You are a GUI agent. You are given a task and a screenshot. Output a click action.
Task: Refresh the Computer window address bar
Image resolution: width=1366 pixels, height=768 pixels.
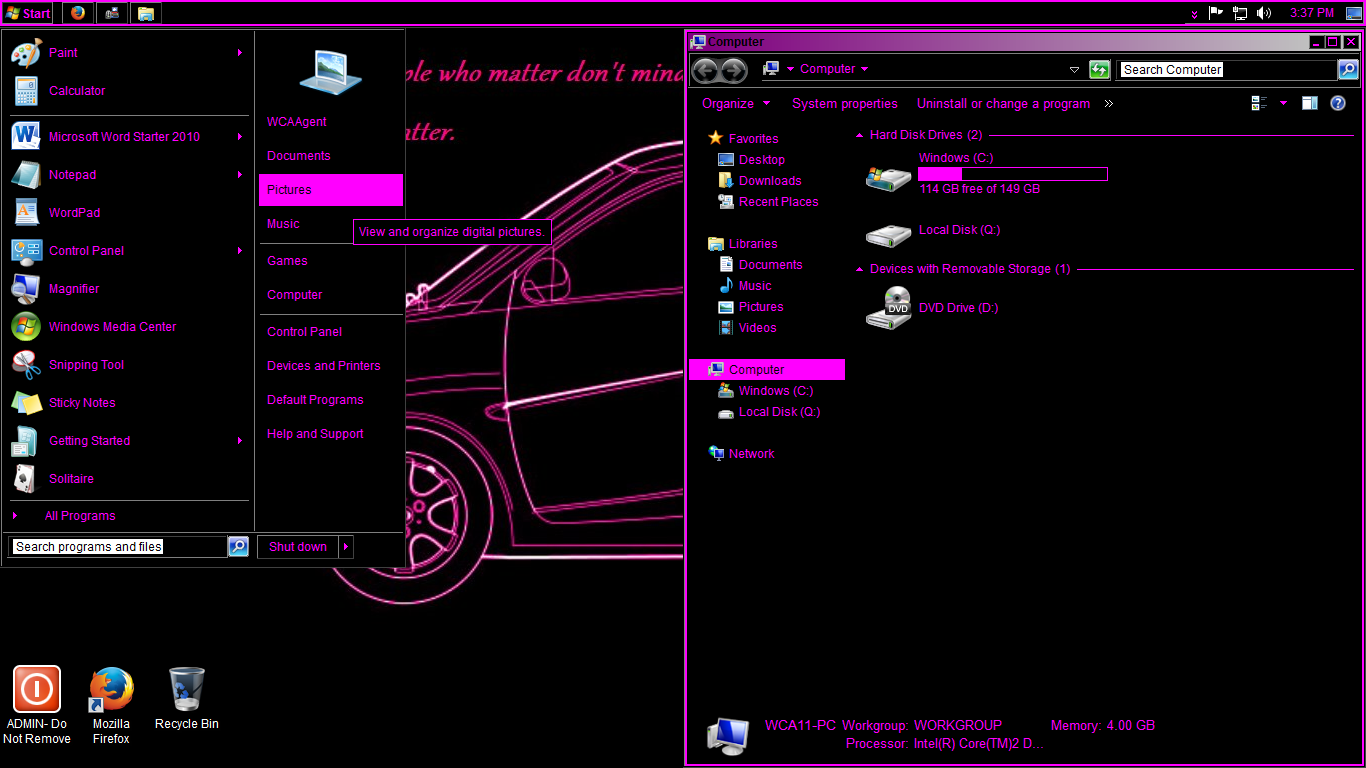[x=1099, y=70]
